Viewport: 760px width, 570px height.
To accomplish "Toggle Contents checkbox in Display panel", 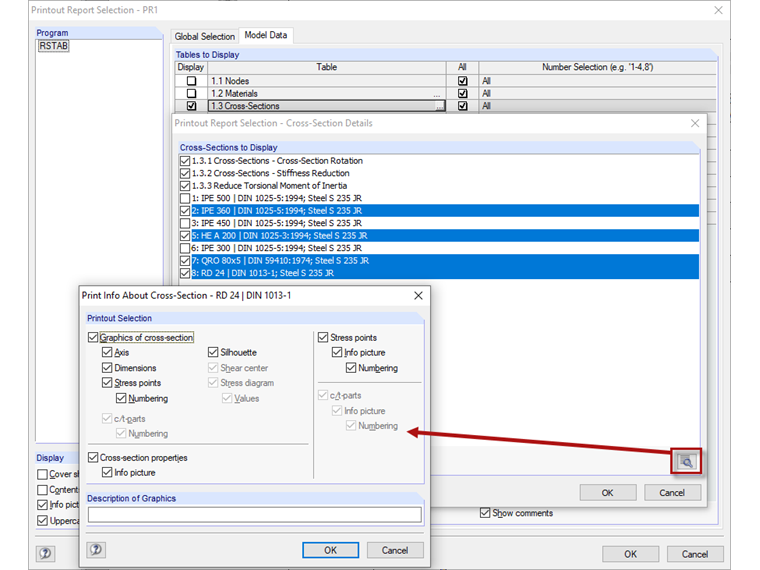I will (x=43, y=490).
